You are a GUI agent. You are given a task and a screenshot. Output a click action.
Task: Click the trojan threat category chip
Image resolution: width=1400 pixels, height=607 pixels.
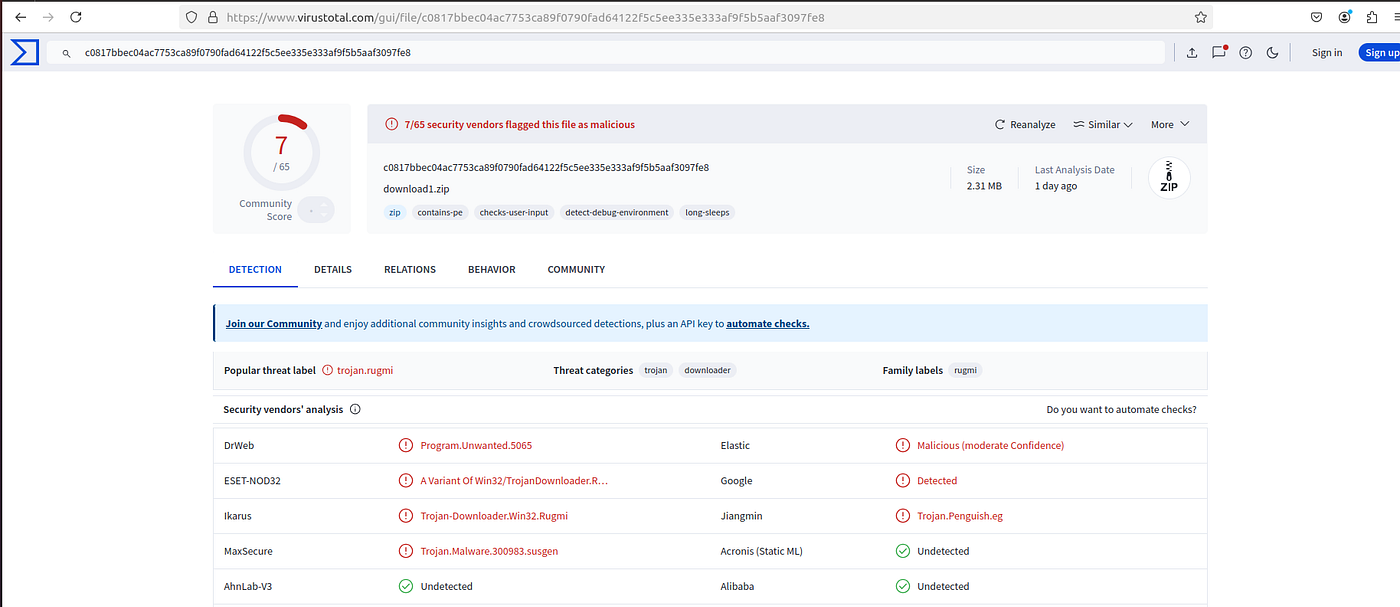[656, 370]
